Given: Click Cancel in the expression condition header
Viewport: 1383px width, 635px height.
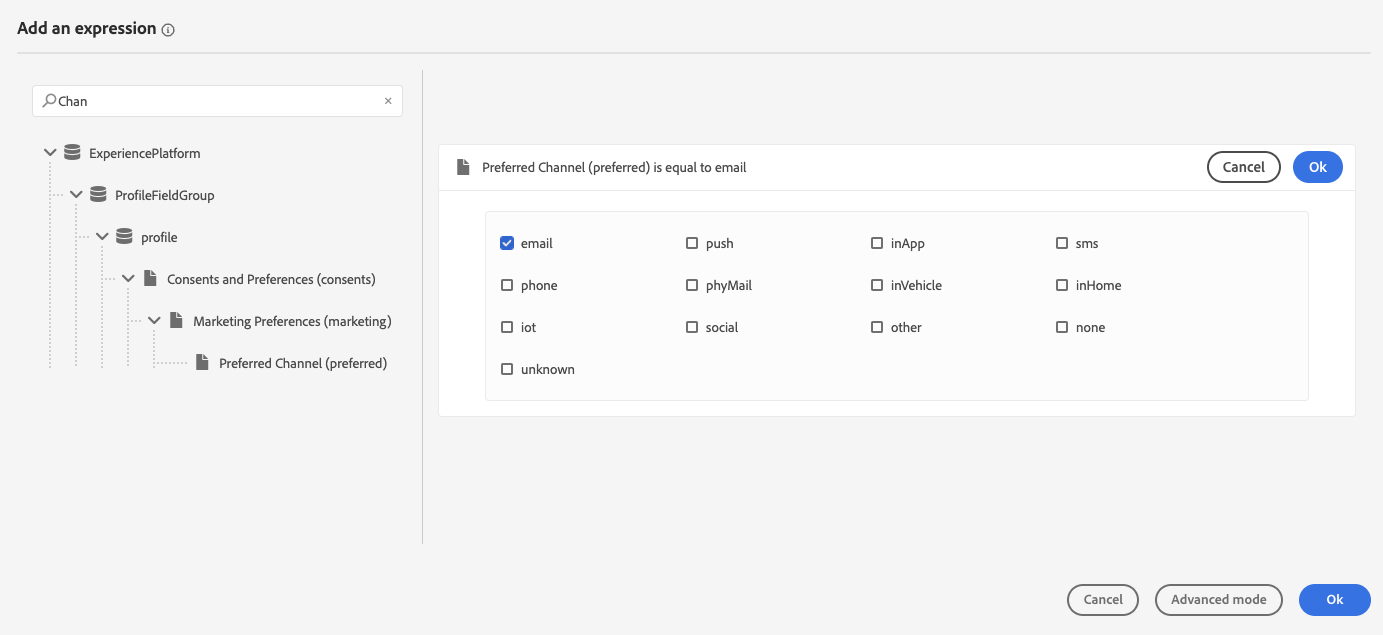Looking at the screenshot, I should coord(1244,167).
